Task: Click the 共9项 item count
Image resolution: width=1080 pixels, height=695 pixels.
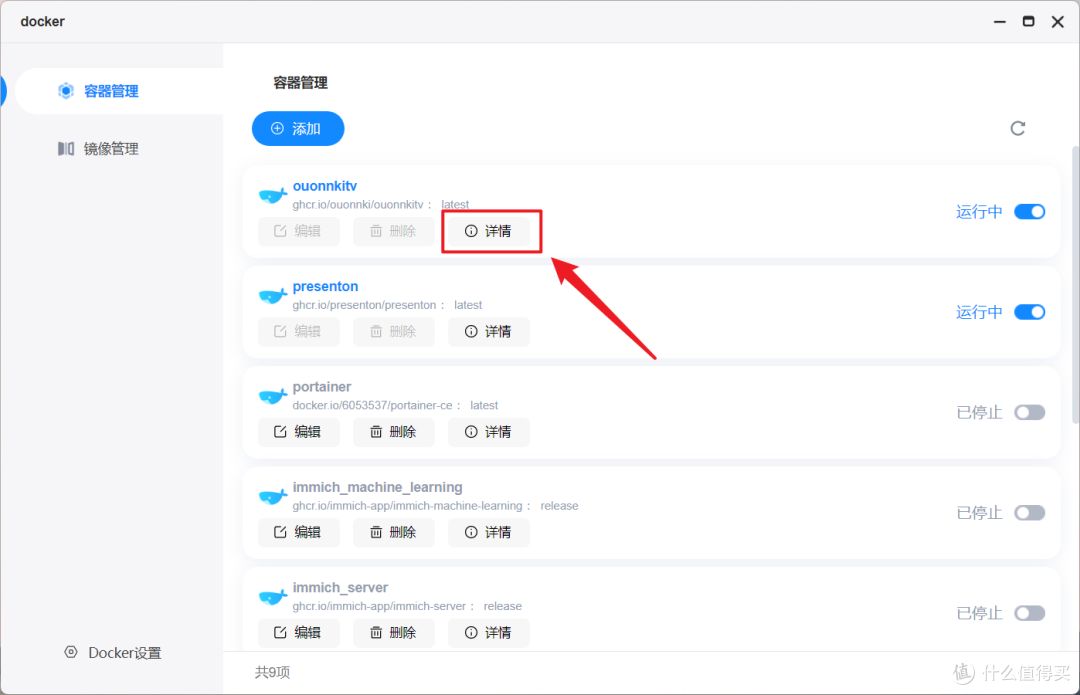Action: 273,672
